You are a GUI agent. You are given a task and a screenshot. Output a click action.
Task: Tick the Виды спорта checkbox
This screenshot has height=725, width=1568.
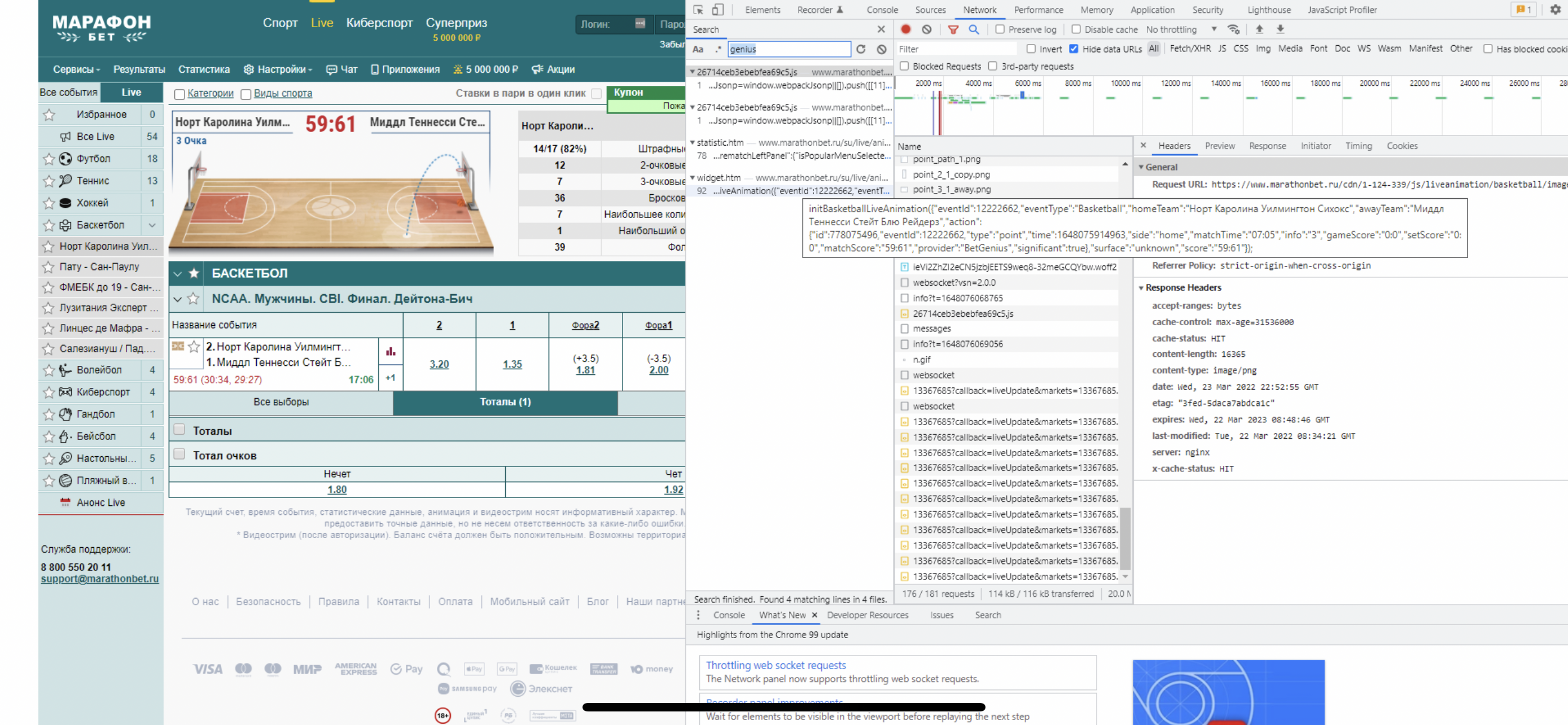(x=246, y=94)
